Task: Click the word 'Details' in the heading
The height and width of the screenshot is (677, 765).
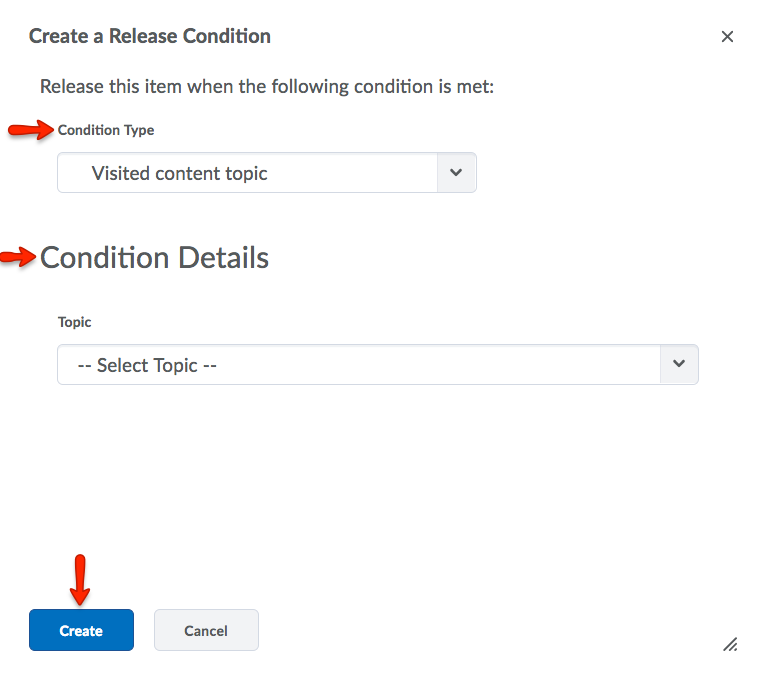Action: 223,258
